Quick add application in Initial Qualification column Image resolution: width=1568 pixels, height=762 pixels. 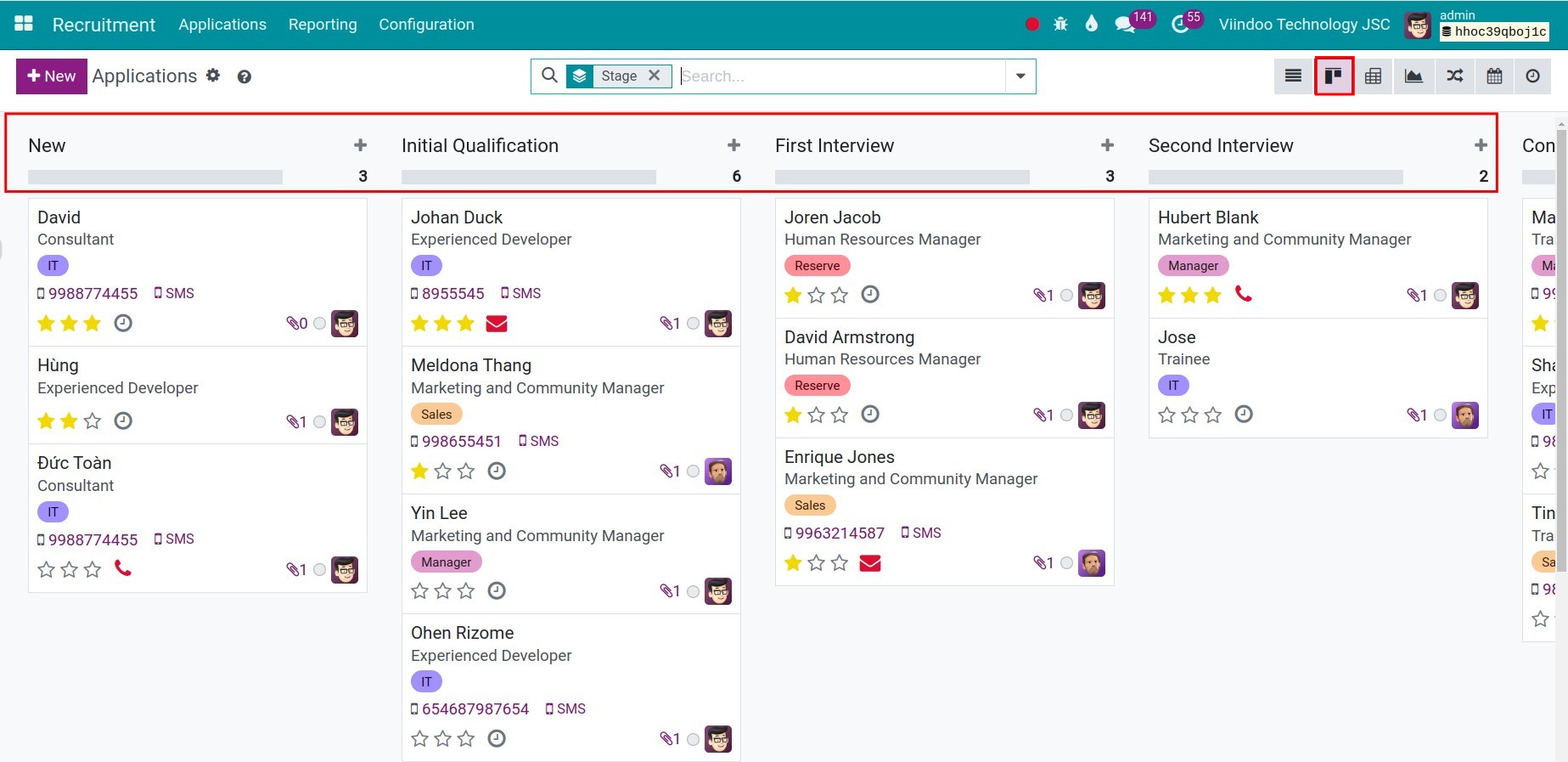coord(733,145)
